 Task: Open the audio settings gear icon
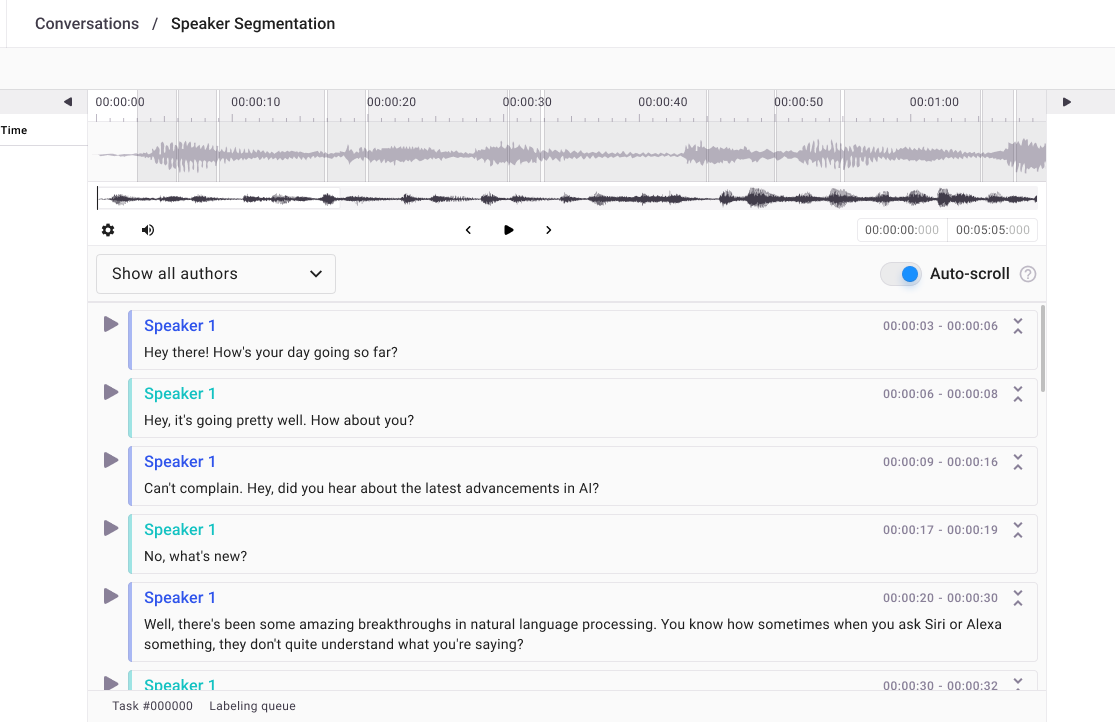click(107, 229)
